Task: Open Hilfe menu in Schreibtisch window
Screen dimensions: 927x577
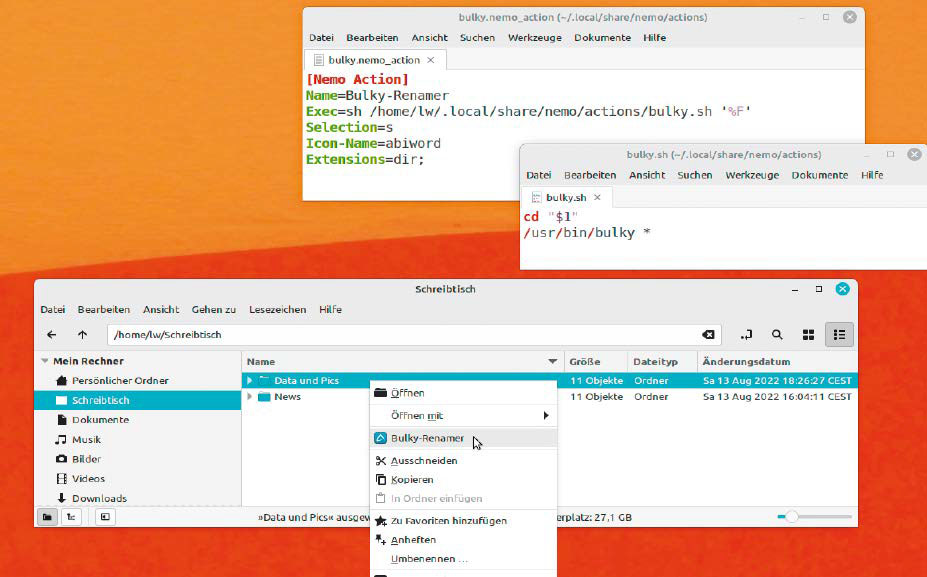Action: [330, 309]
